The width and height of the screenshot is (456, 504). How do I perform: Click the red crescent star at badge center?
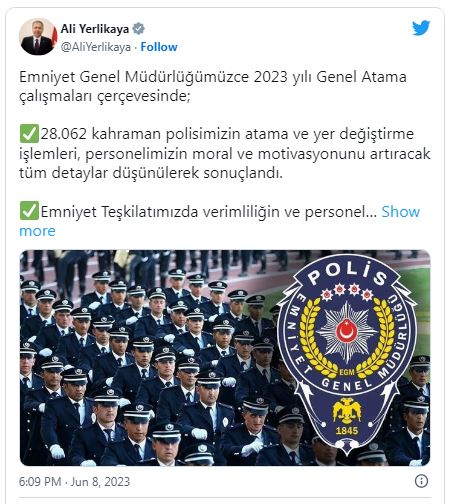(347, 332)
